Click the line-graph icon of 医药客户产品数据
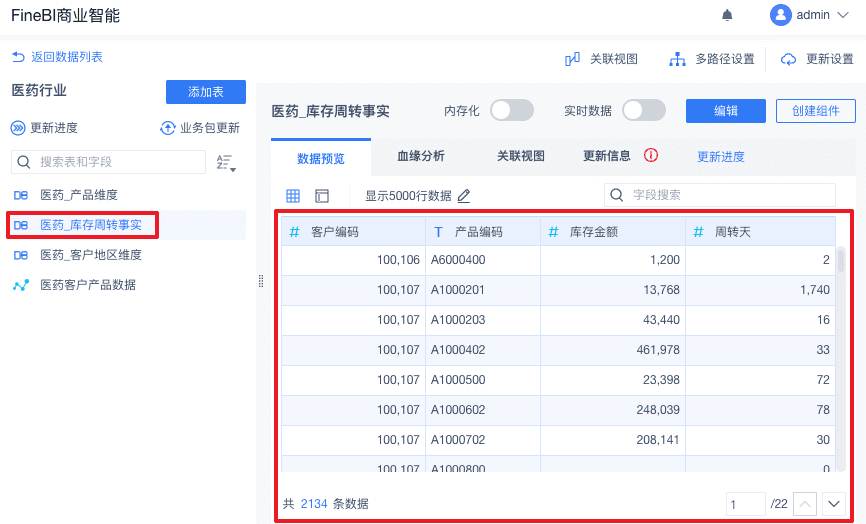866x524 pixels. click(21, 285)
